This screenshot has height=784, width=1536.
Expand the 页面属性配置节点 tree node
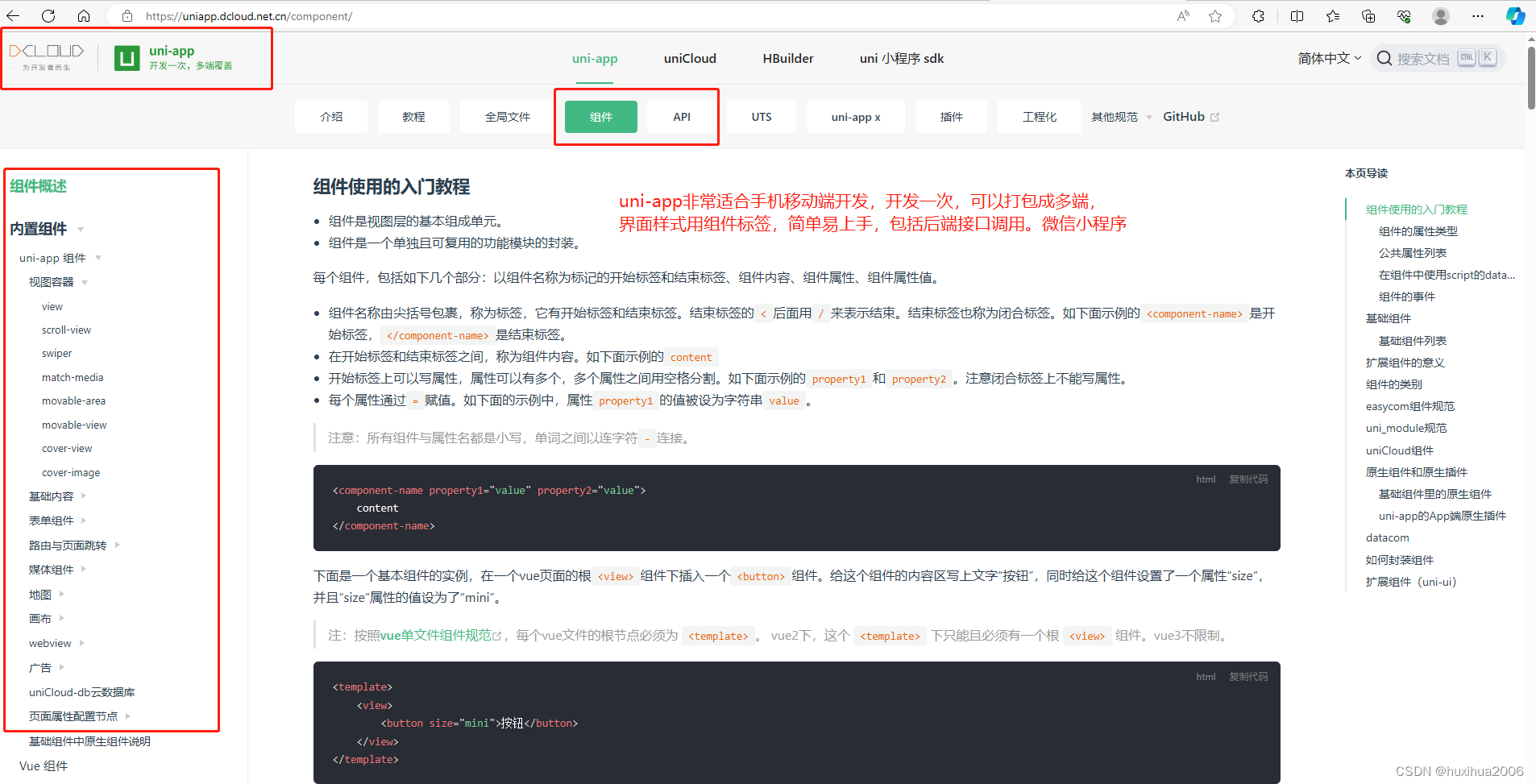pyautogui.click(x=127, y=716)
